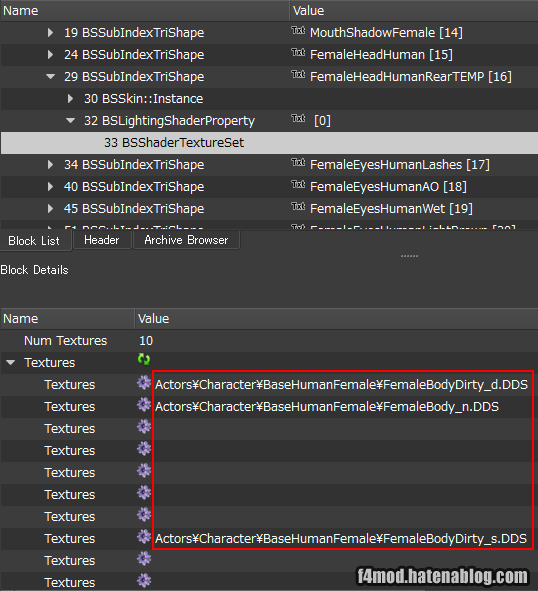Select the 45 BSSubIndexTriShape row label
The image size is (538, 591).
[134, 209]
